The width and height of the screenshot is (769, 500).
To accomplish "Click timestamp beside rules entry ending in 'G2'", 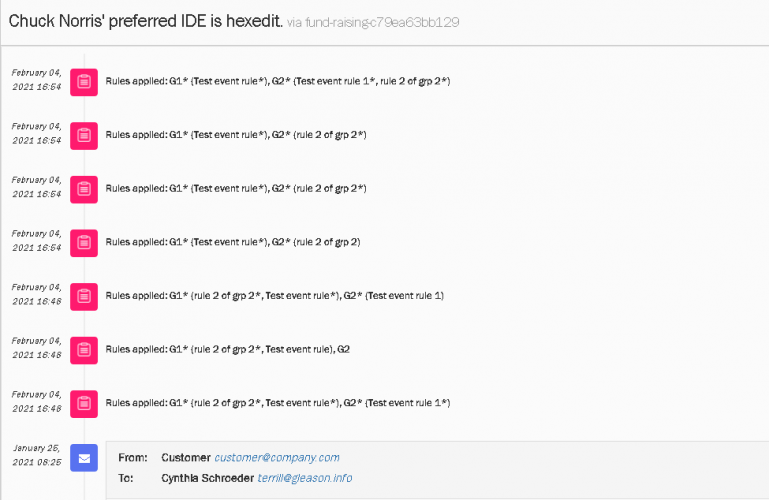I will click(38, 348).
